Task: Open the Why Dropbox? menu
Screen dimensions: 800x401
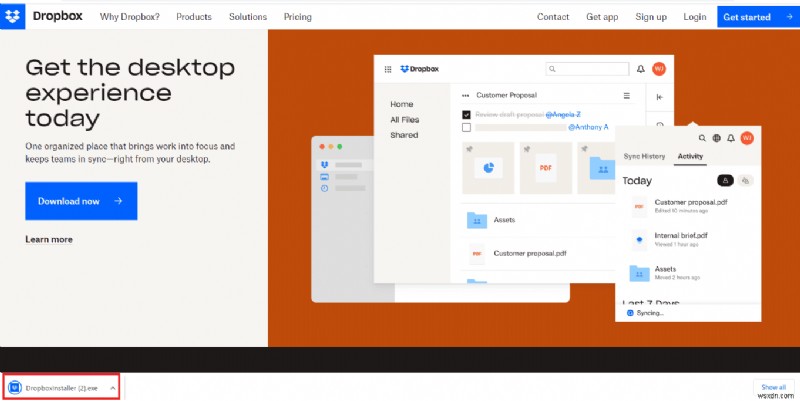Action: pos(130,17)
